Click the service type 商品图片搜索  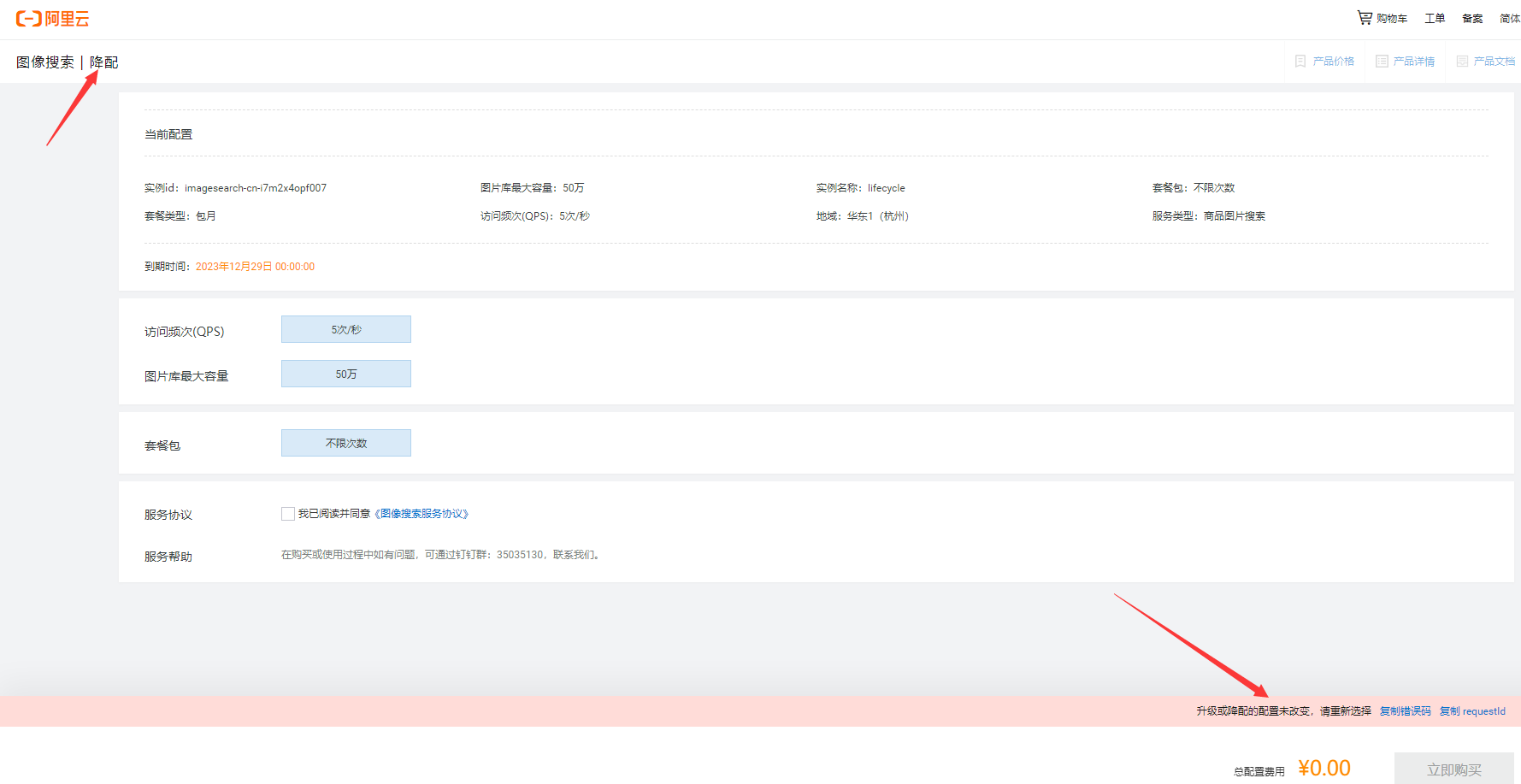click(1235, 216)
